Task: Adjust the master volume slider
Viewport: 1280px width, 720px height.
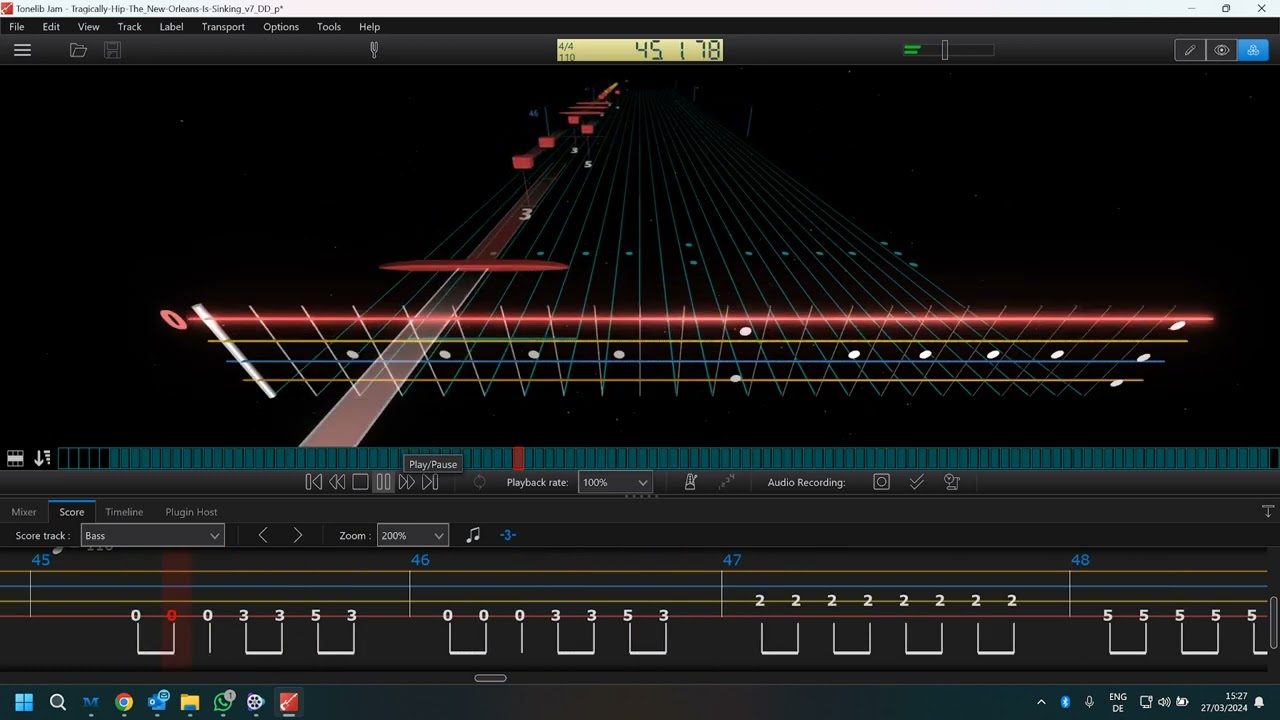Action: coord(948,50)
